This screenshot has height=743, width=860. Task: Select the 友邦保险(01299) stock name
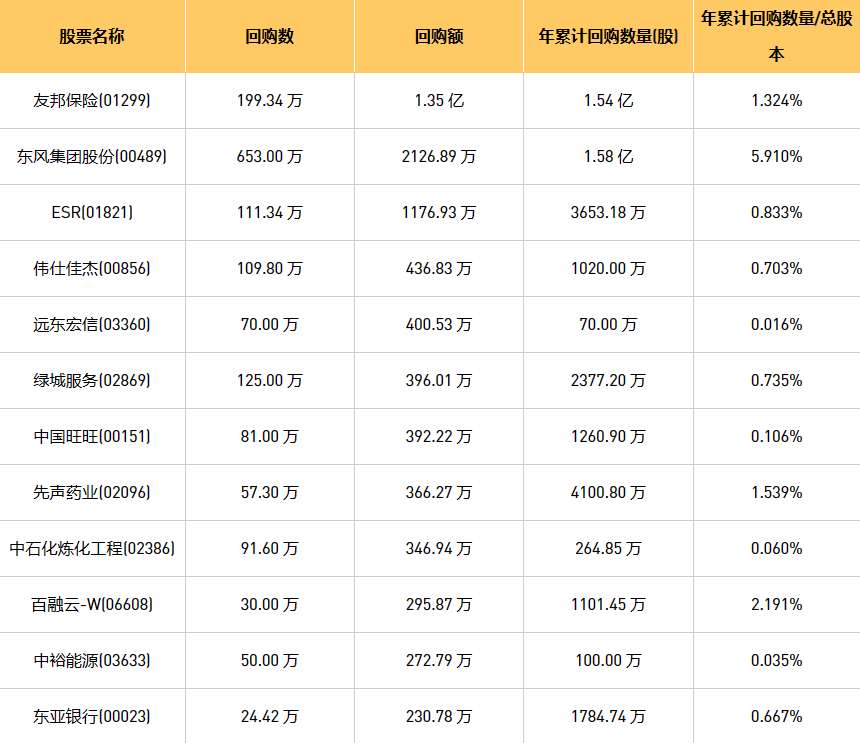[92, 100]
